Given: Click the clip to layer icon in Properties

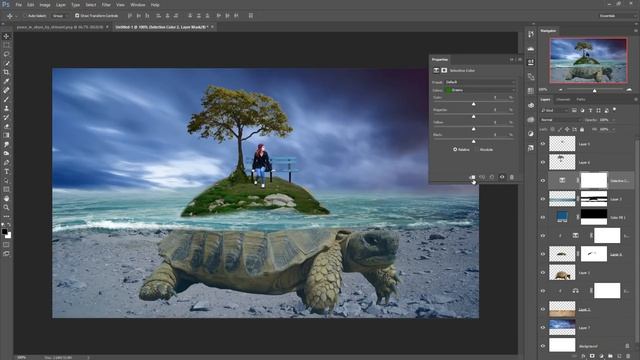Looking at the screenshot, I should [x=472, y=177].
